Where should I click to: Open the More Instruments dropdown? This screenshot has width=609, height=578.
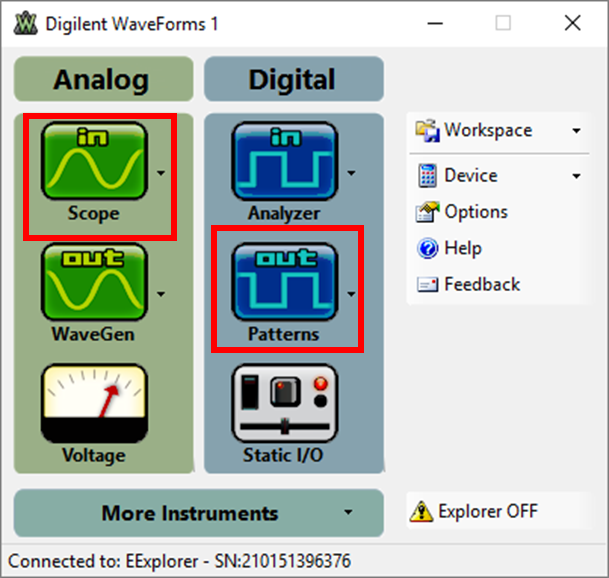[x=199, y=513]
